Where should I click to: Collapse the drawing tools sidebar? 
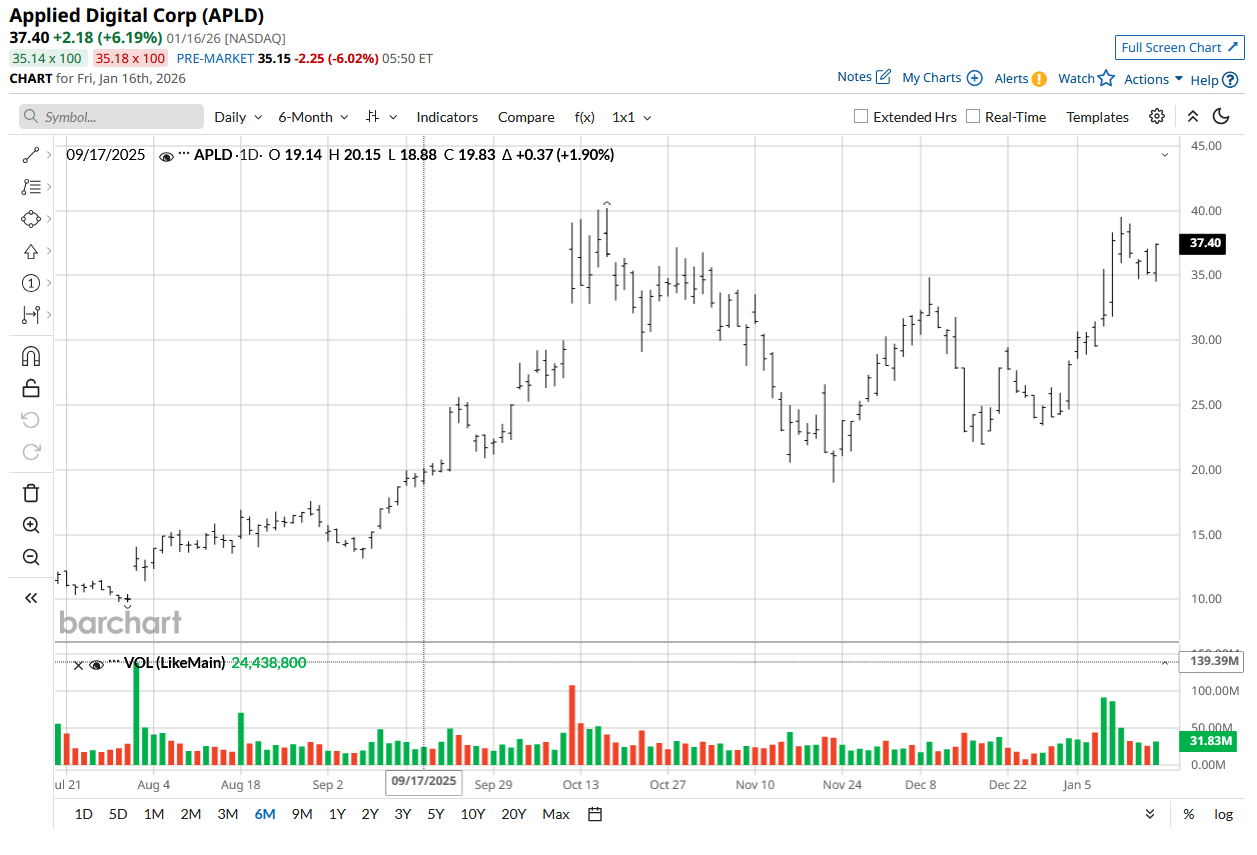30,598
